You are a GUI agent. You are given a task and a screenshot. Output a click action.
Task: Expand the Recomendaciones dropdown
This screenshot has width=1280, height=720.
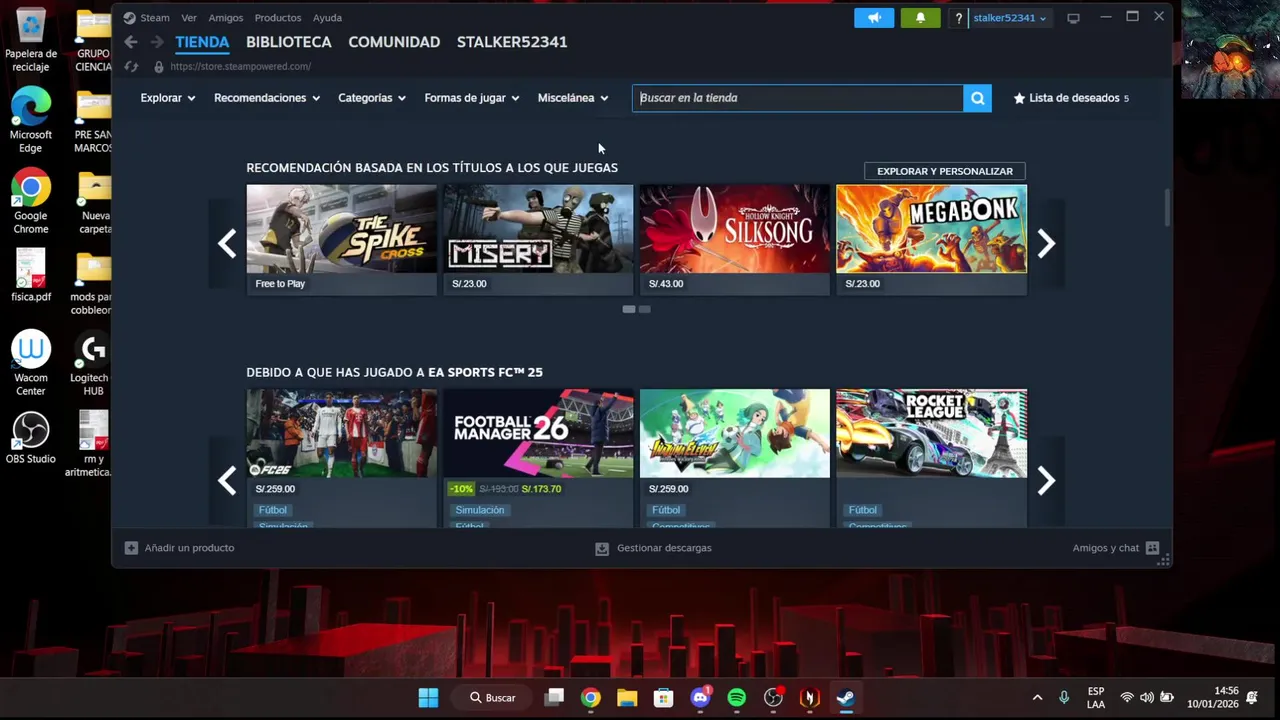(267, 98)
